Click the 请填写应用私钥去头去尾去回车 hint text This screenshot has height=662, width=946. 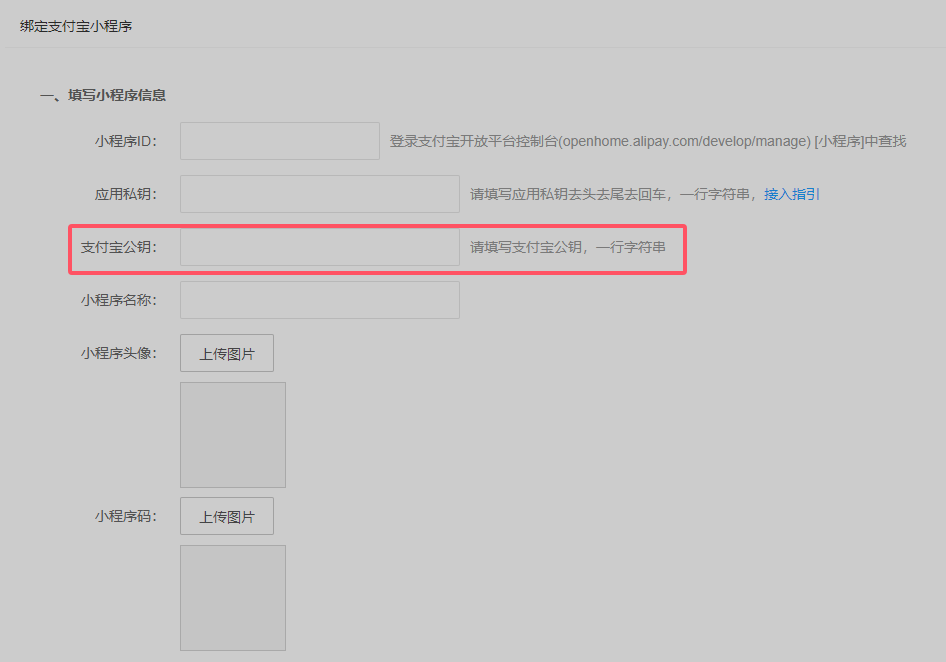614,194
